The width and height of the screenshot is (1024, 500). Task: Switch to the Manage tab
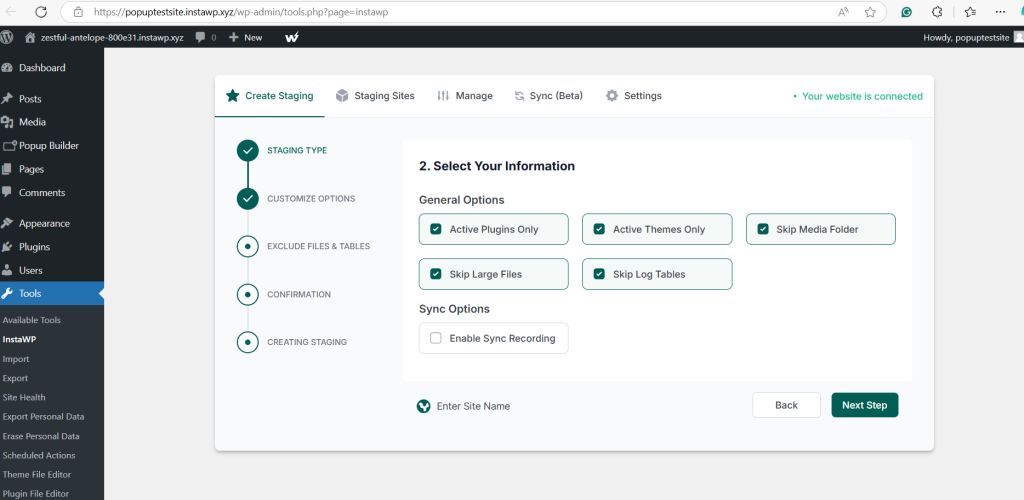[x=464, y=96]
